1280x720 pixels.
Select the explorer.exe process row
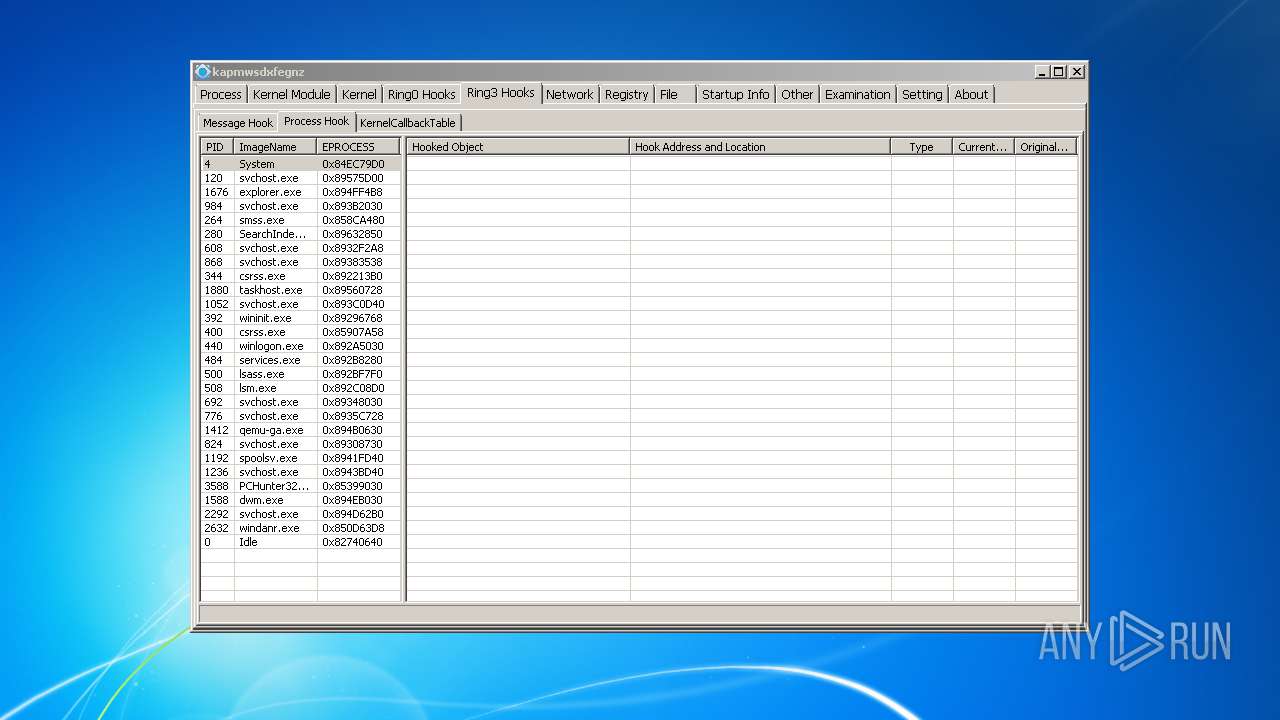pos(300,192)
